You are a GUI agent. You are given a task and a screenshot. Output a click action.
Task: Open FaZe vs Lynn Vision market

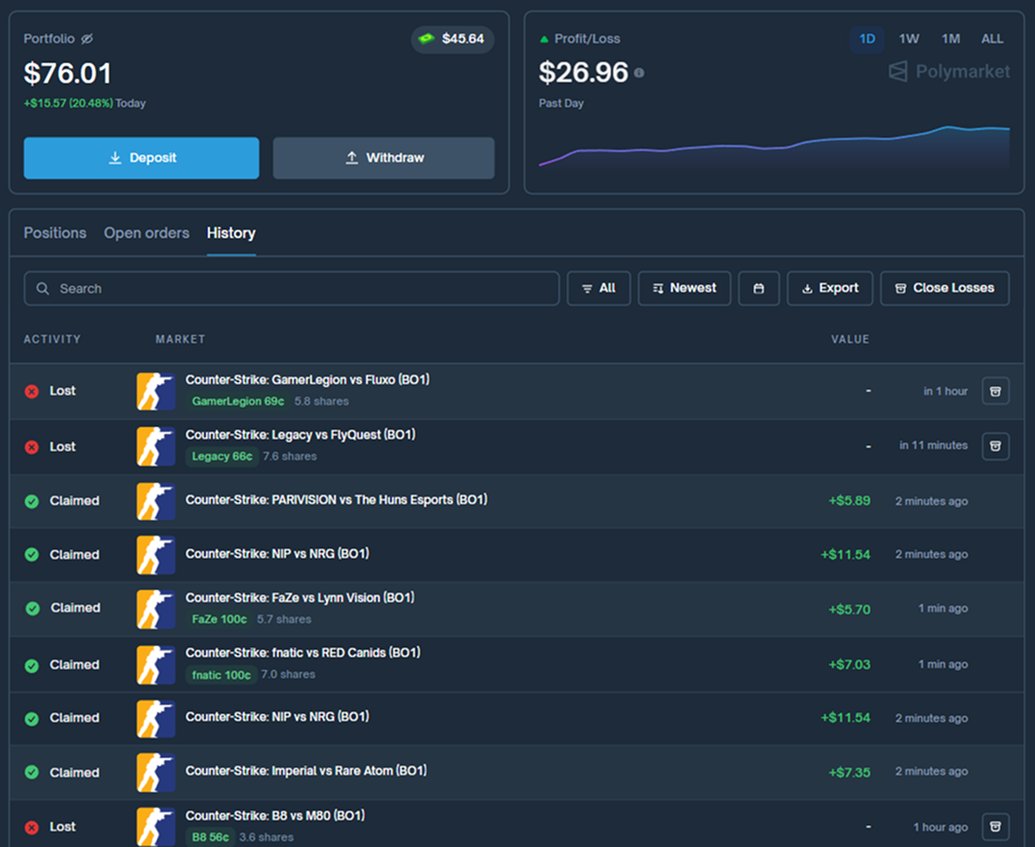300,597
